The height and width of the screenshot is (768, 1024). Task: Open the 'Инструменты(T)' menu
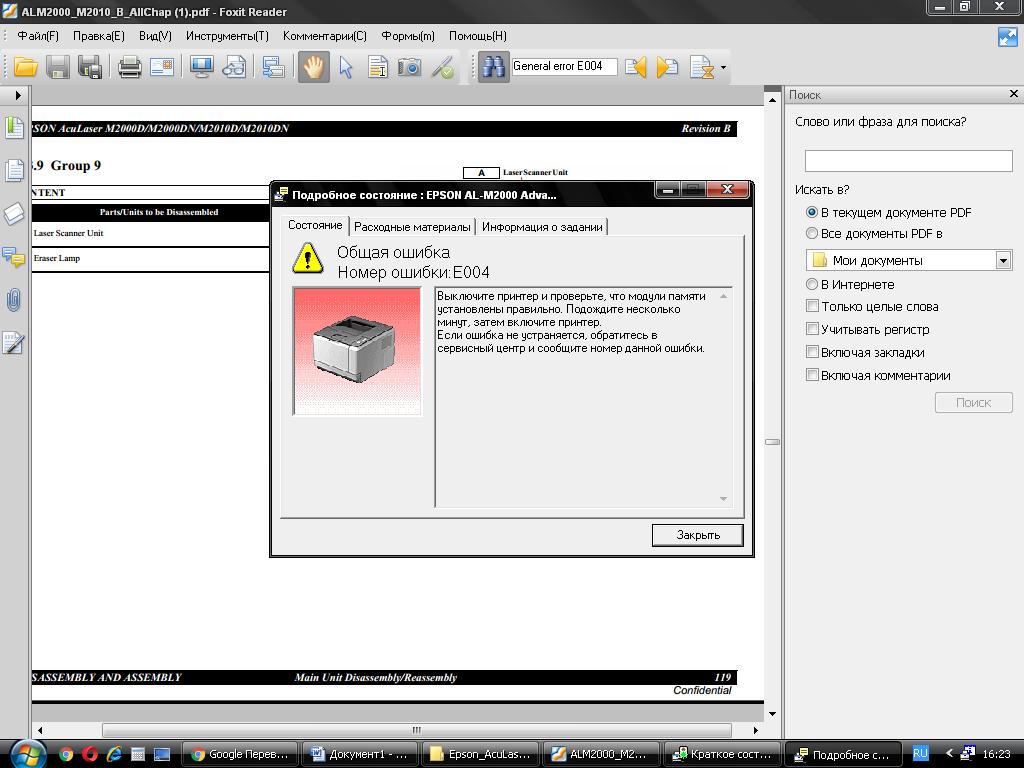tap(227, 36)
